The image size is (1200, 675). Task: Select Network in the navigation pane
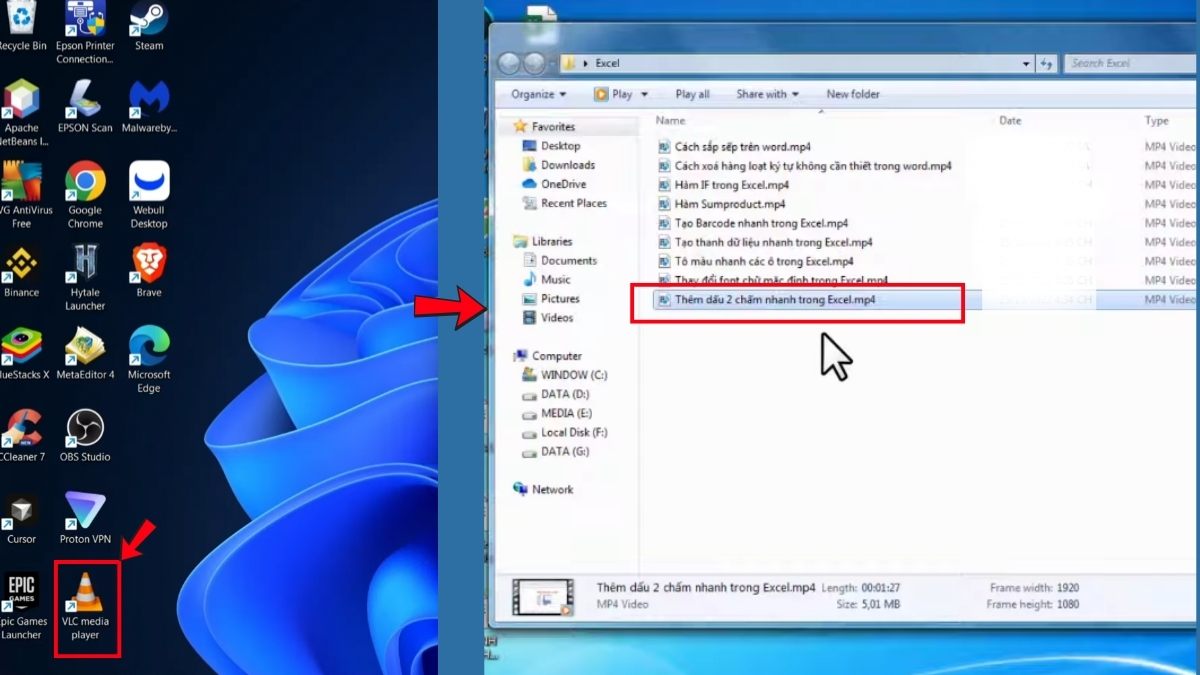[543, 489]
